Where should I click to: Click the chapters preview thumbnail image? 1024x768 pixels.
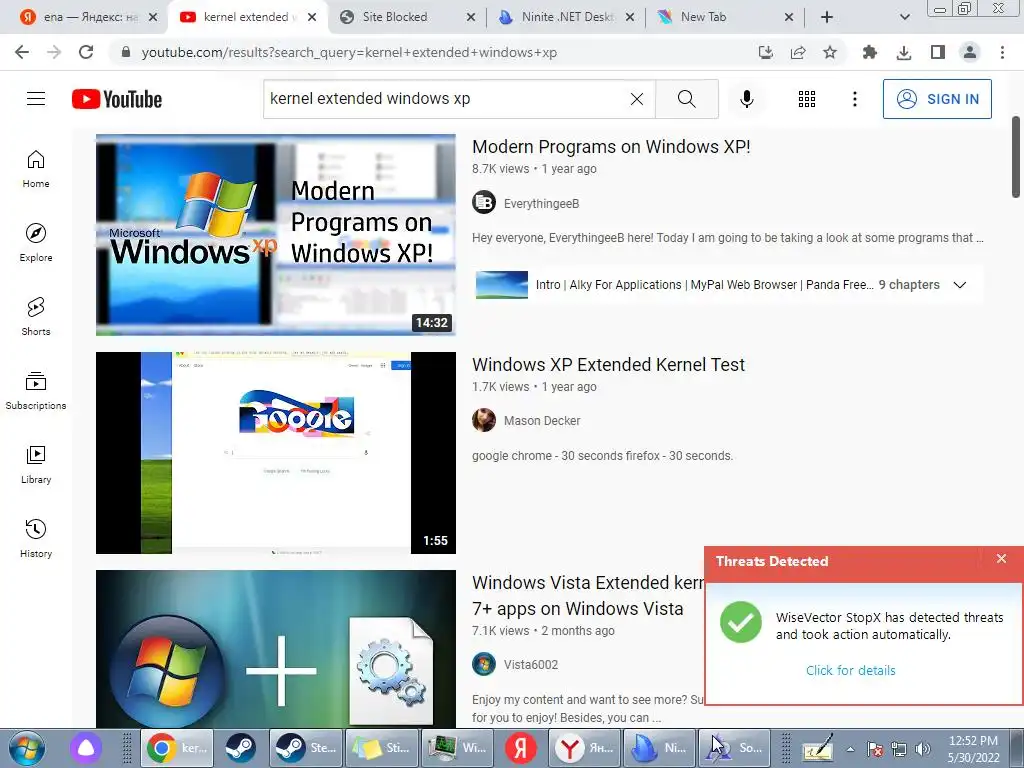tap(502, 285)
